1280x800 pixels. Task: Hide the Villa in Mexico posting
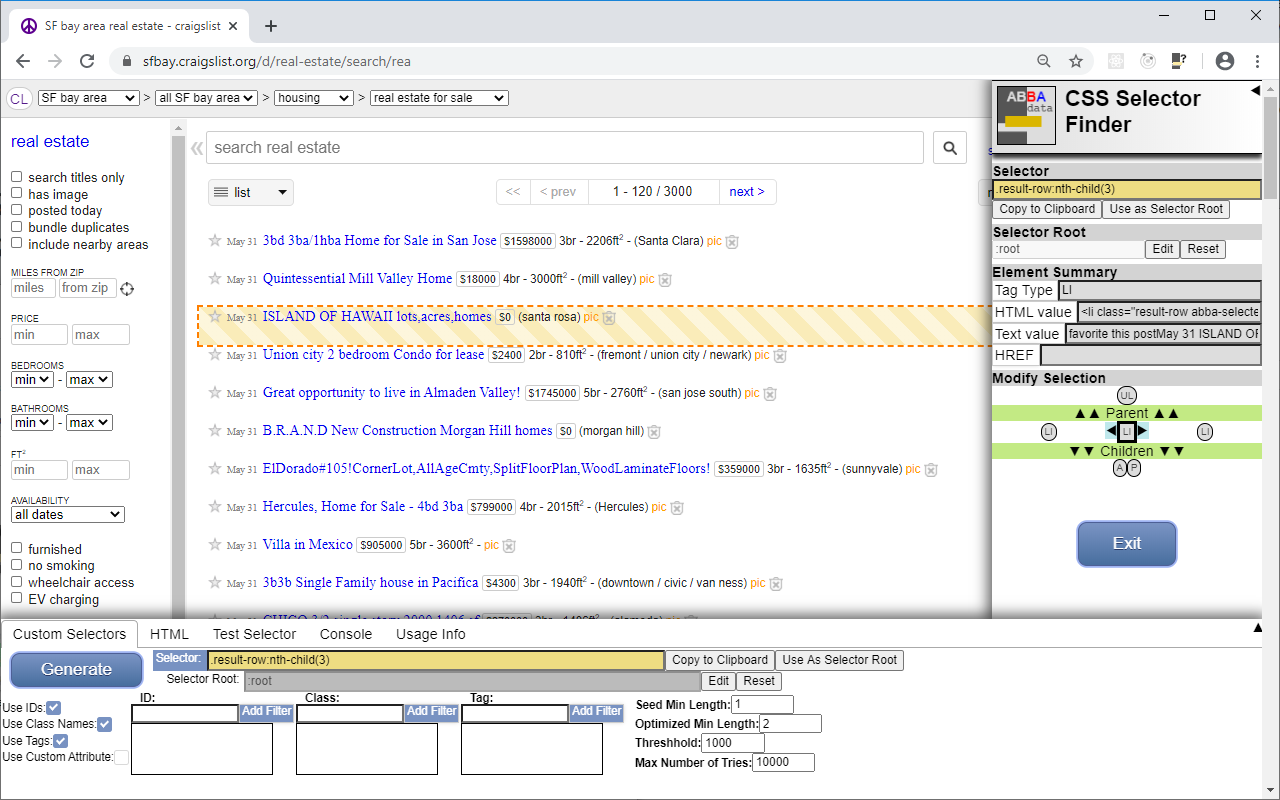509,546
